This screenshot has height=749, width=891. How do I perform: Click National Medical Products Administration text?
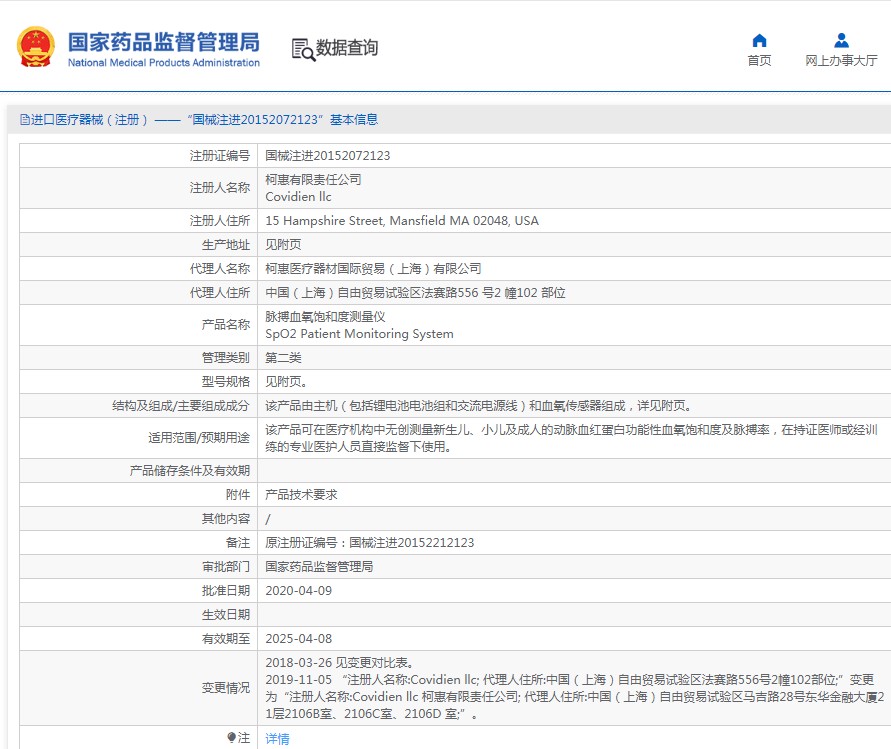point(164,63)
